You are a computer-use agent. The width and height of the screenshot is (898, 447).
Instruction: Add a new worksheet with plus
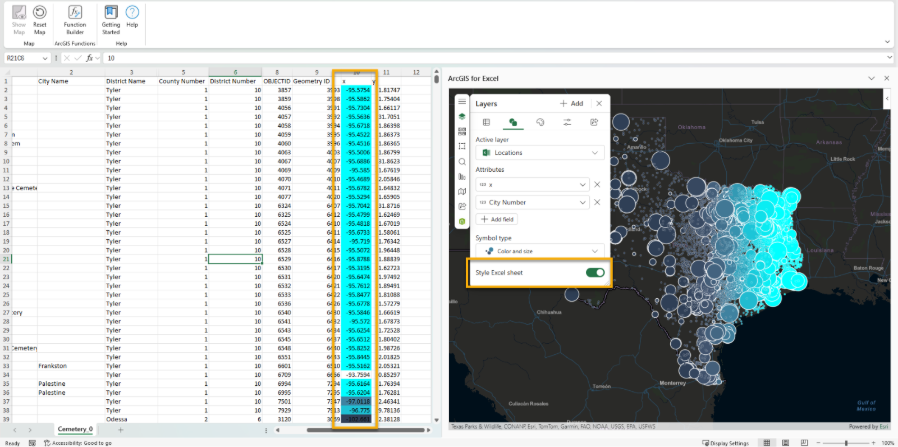pyautogui.click(x=120, y=429)
